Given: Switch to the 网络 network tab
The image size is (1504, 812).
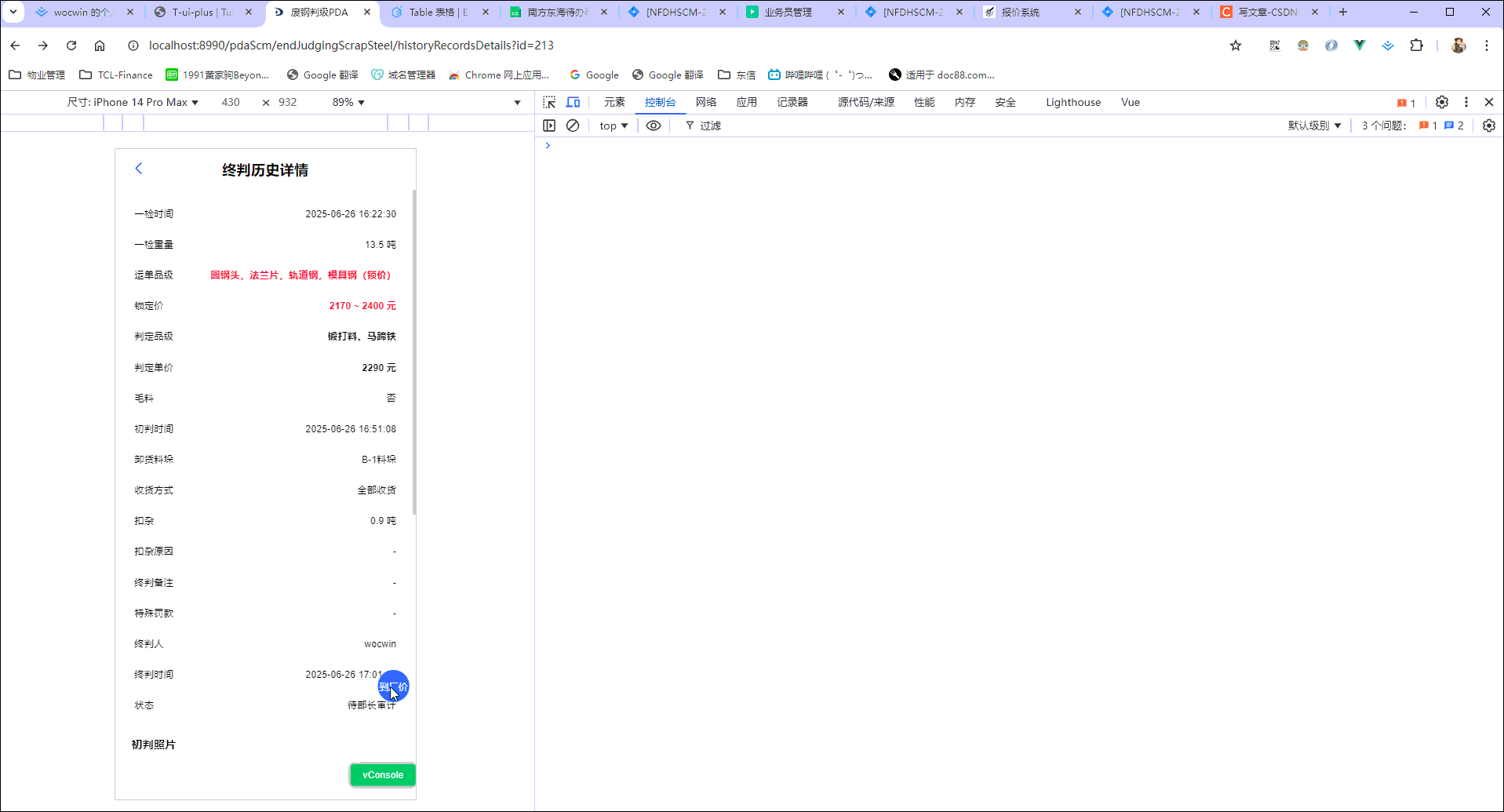Looking at the screenshot, I should click(x=705, y=102).
